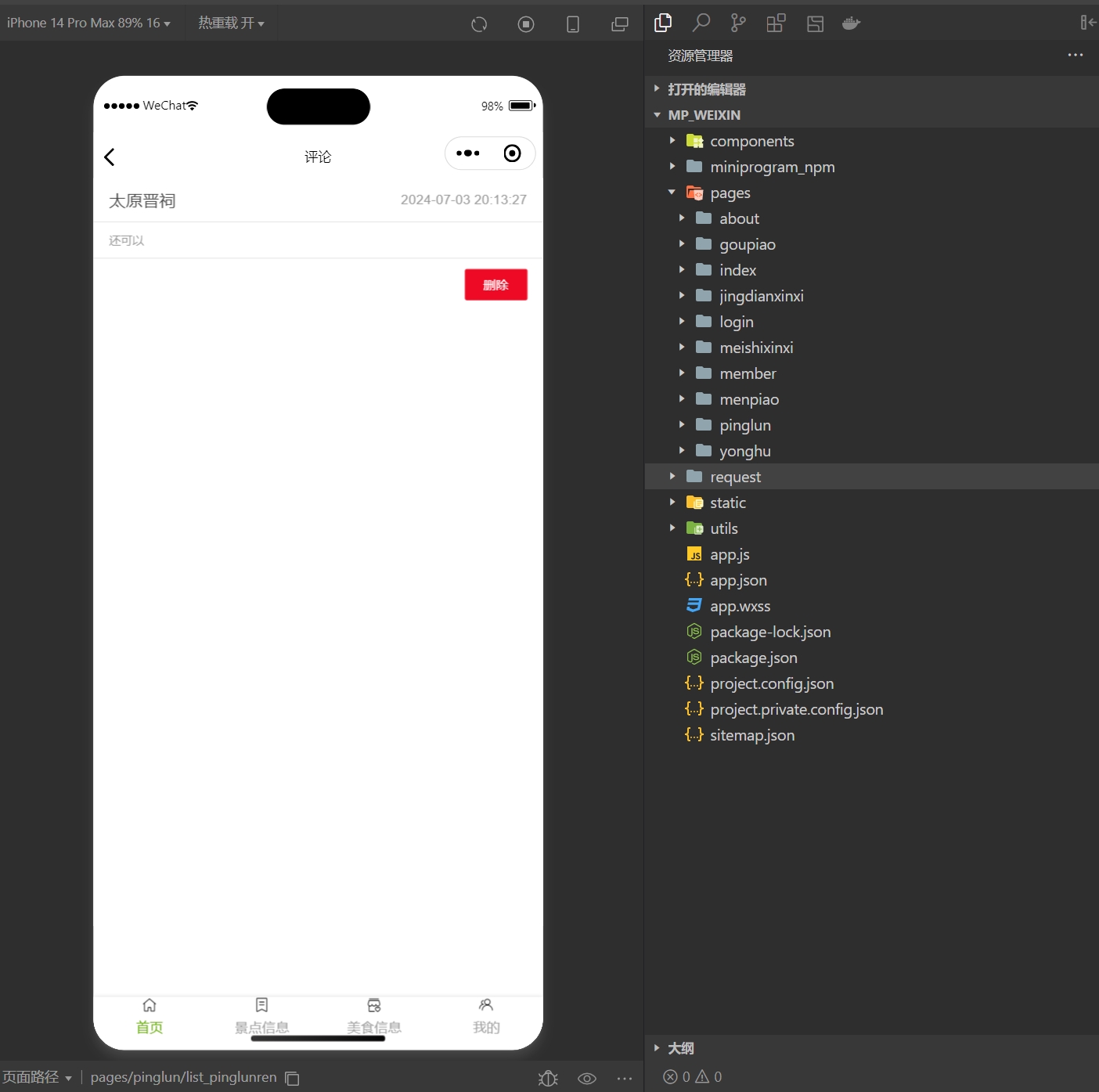Click the warning count icon

click(x=702, y=1076)
